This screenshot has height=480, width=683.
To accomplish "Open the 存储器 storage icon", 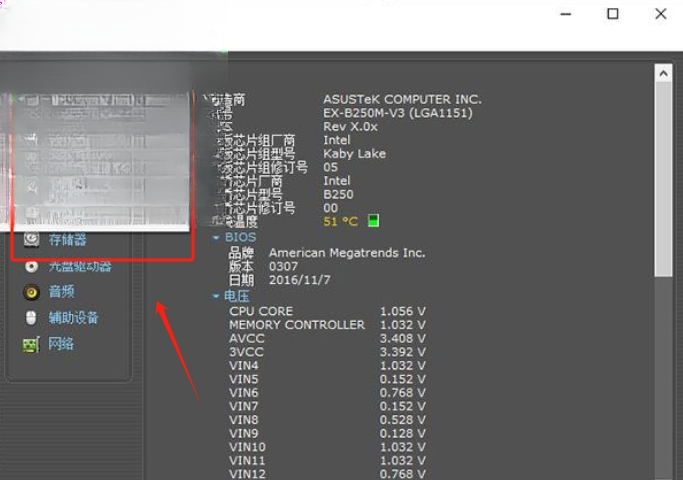I will 31,239.
